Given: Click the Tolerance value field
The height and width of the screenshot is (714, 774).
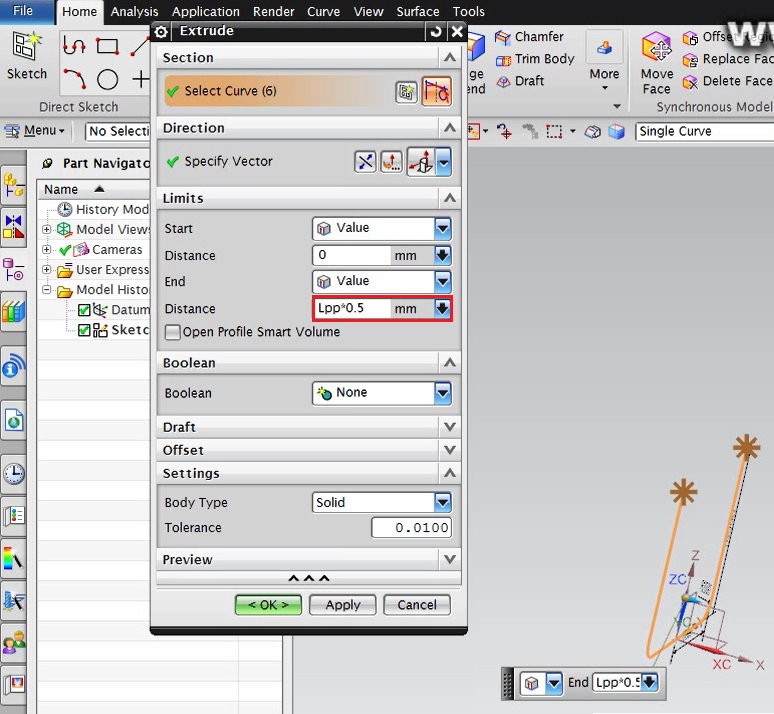Looking at the screenshot, I should pyautogui.click(x=411, y=528).
